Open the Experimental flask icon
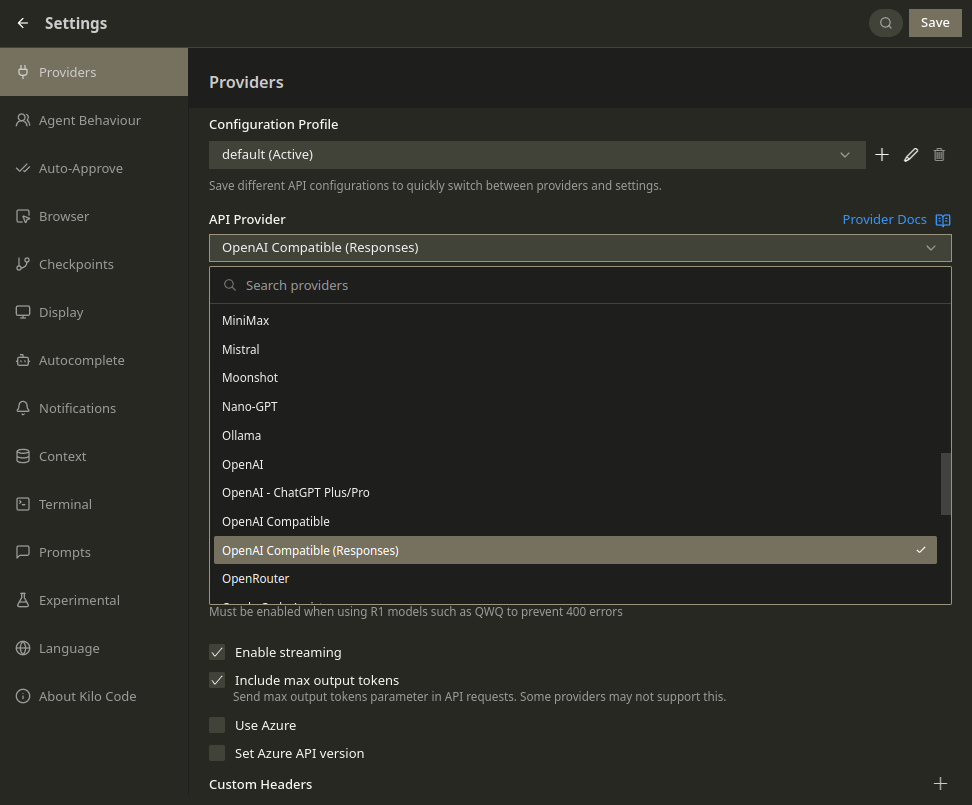This screenshot has height=805, width=972. coord(23,600)
